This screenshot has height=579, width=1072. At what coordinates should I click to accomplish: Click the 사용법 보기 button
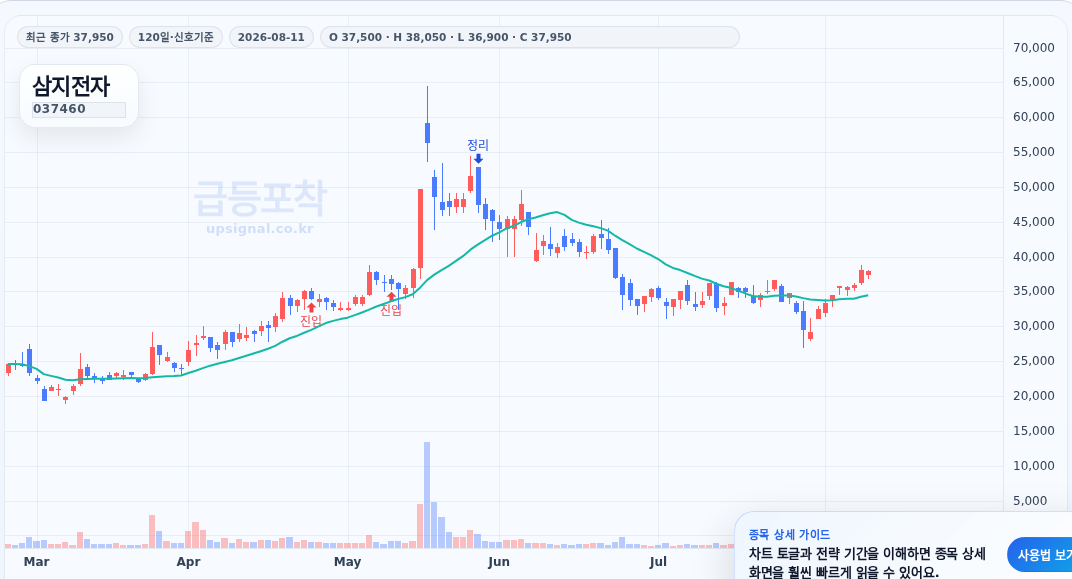pos(1043,555)
